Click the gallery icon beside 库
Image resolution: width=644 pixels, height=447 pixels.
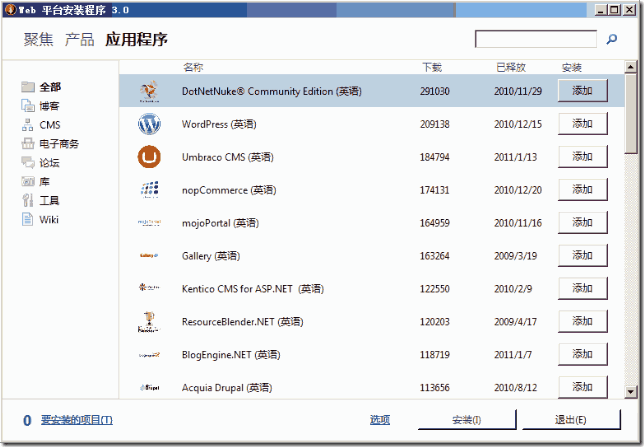tap(28, 181)
